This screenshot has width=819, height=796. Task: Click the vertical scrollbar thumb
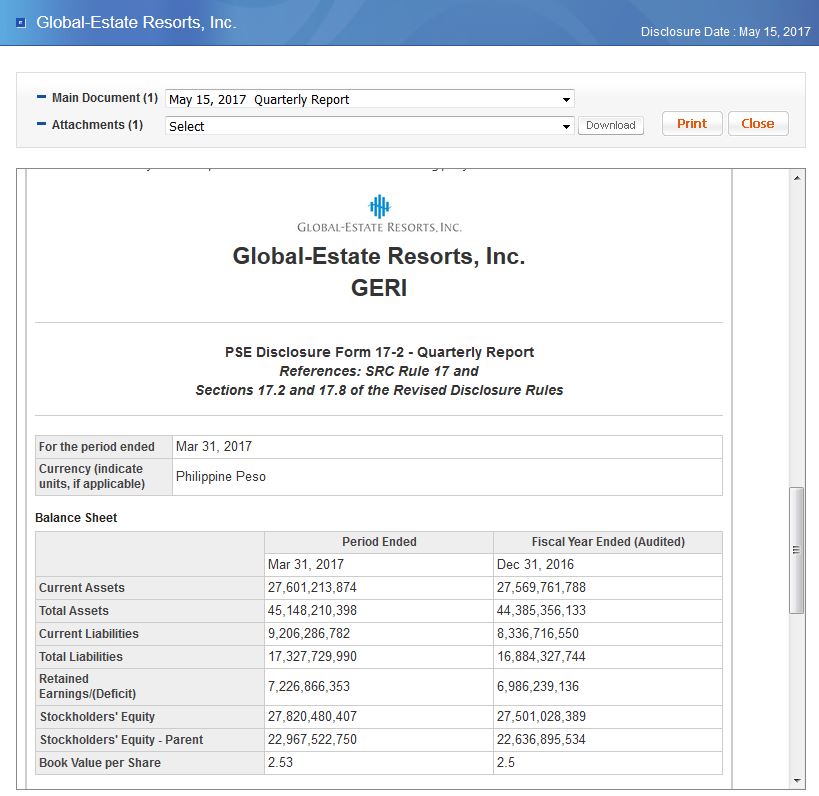coord(797,550)
